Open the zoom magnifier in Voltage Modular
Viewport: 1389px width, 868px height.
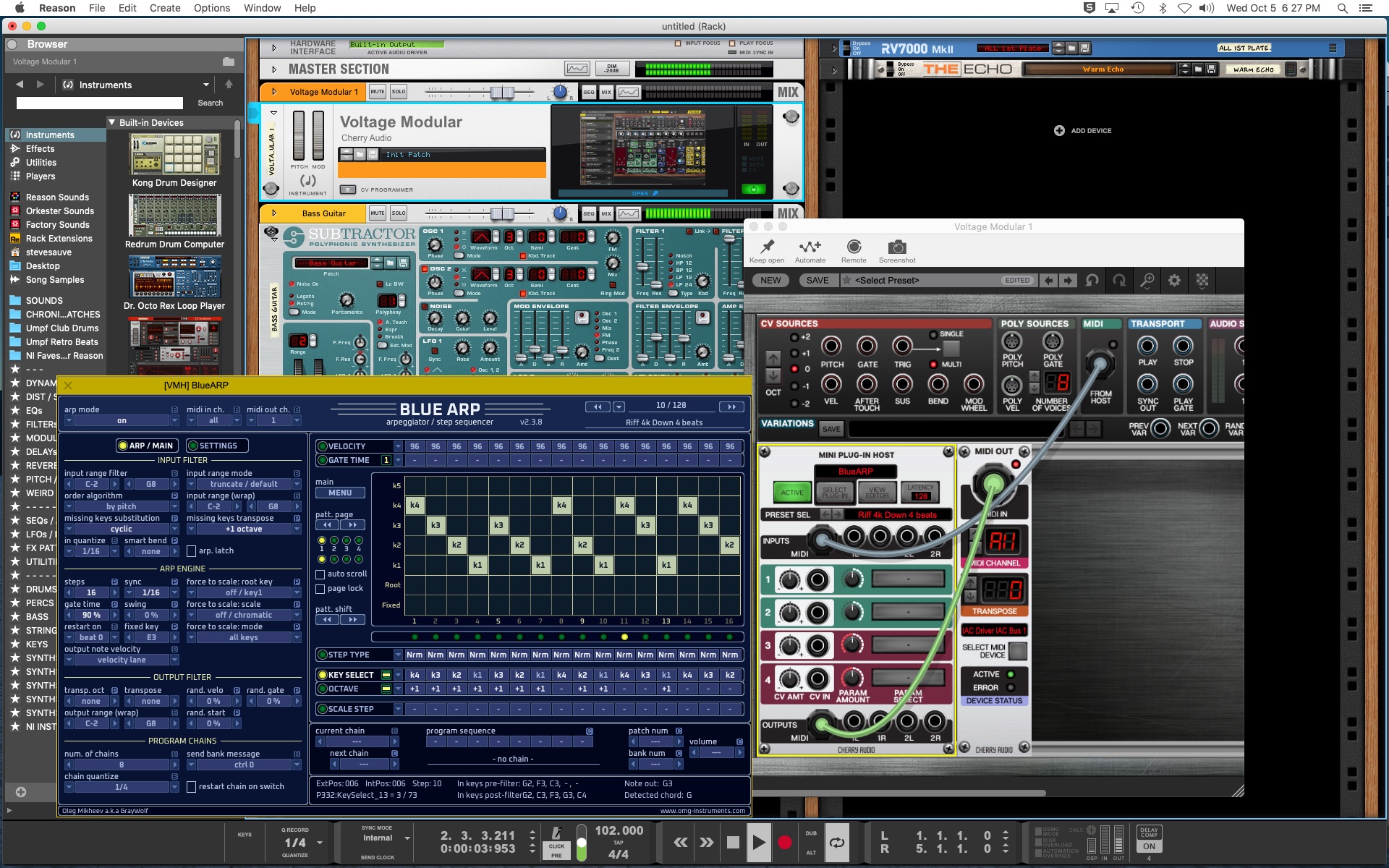(1147, 281)
